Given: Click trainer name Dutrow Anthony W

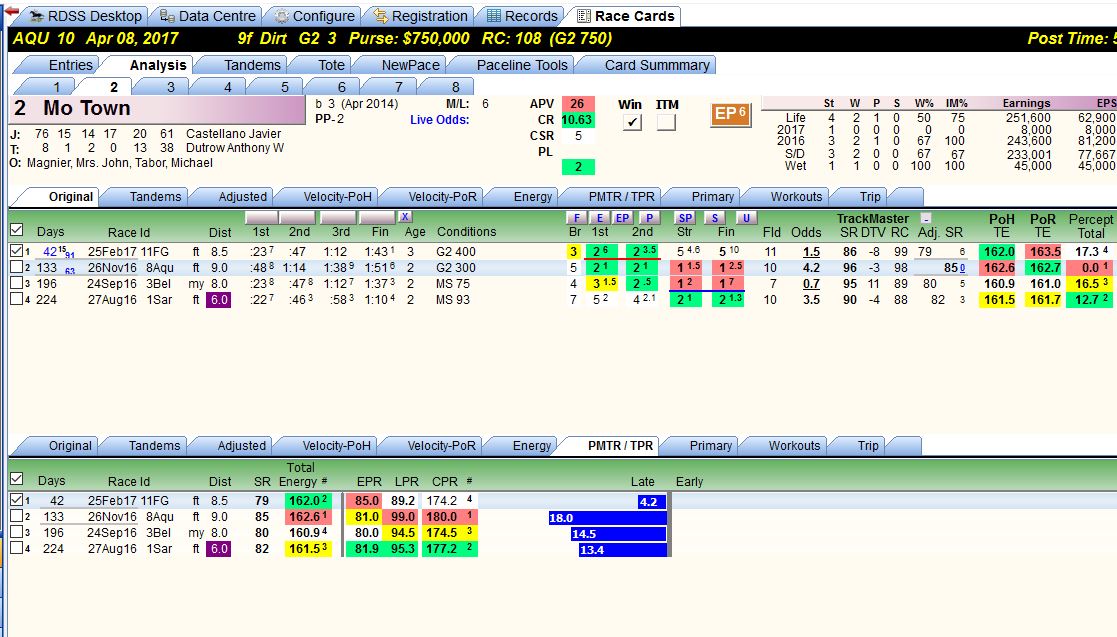Looking at the screenshot, I should (x=234, y=147).
